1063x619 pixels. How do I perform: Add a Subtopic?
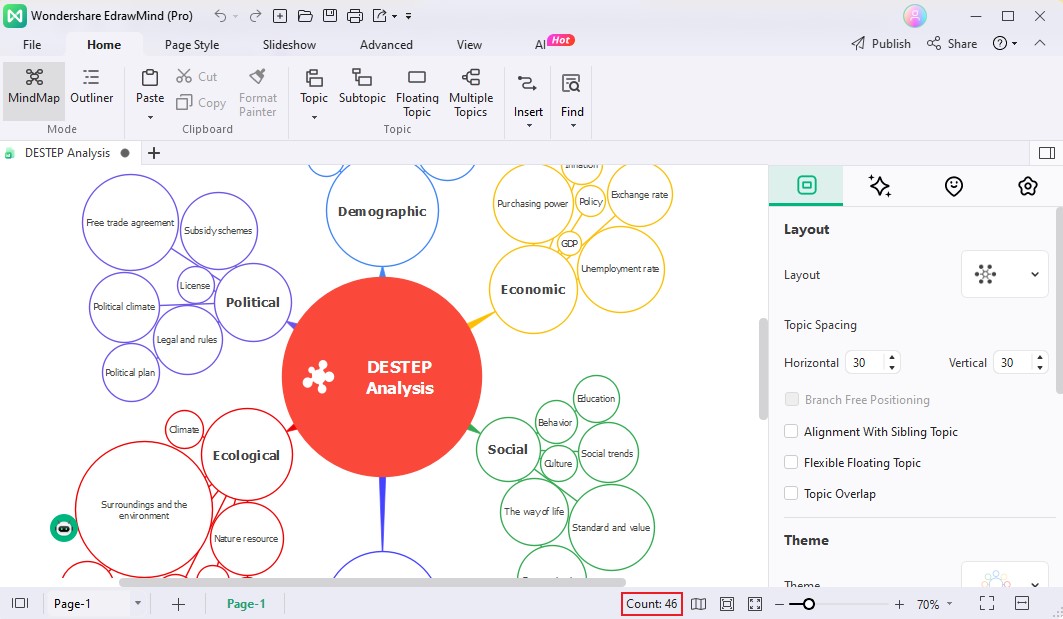[362, 86]
